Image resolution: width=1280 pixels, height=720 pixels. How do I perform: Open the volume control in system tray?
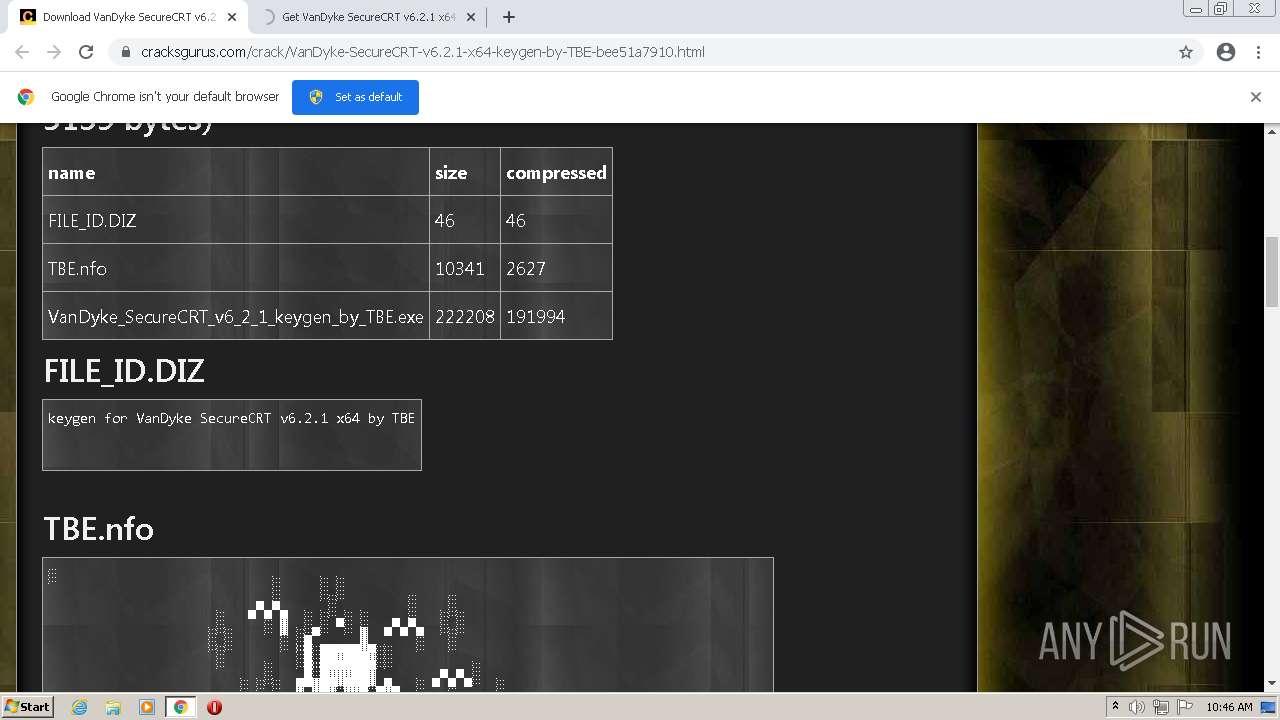[1137, 707]
